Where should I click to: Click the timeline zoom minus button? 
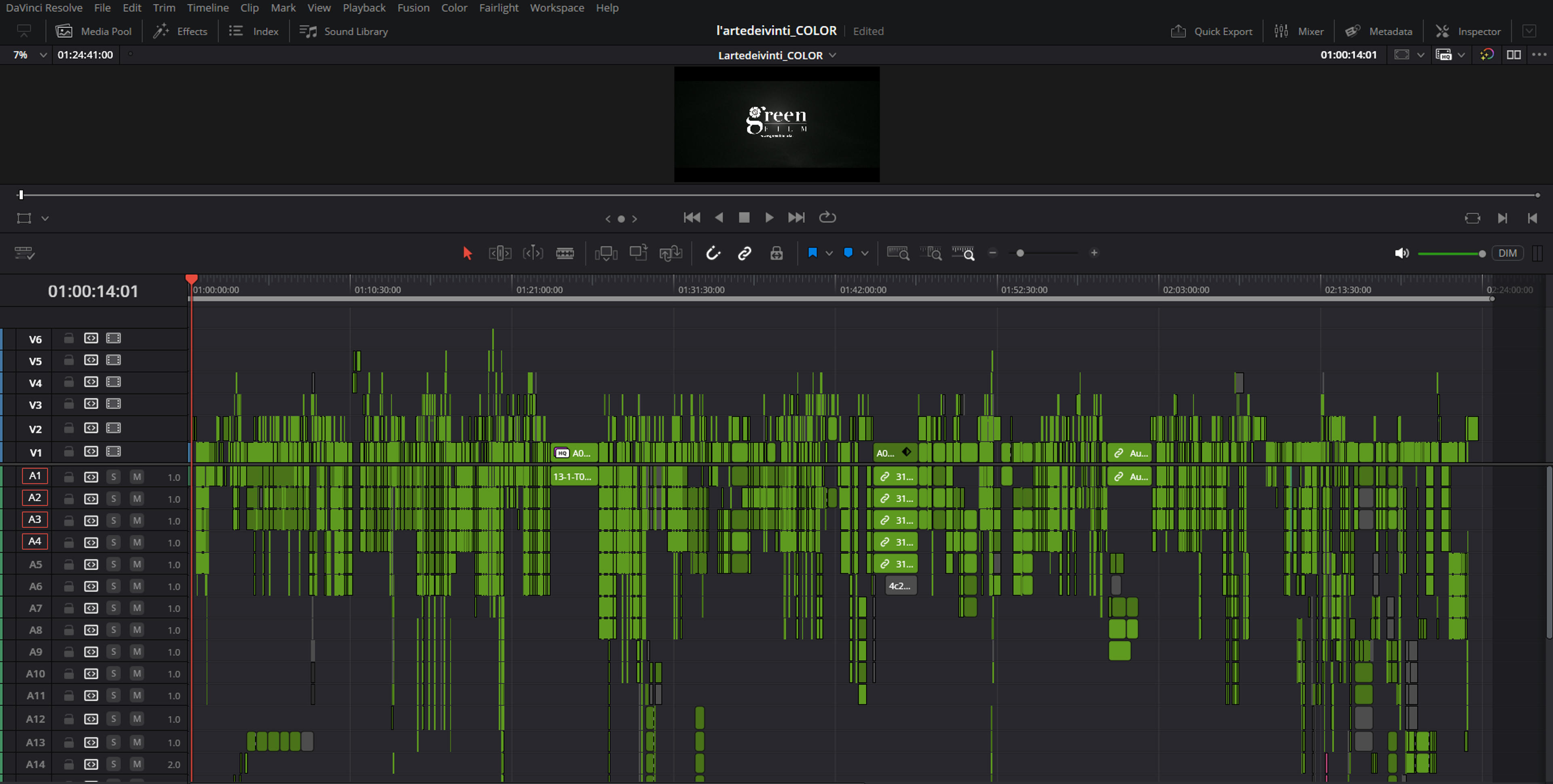click(x=992, y=253)
